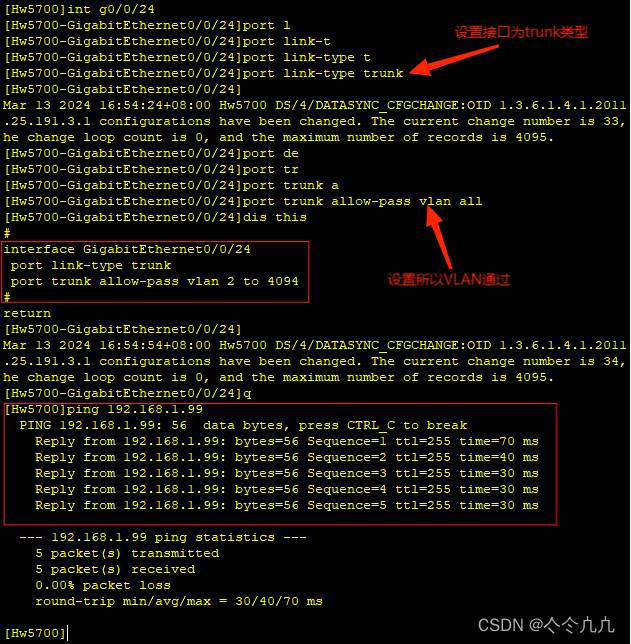
Task: Click the log line showing change number 34
Action: point(314,361)
